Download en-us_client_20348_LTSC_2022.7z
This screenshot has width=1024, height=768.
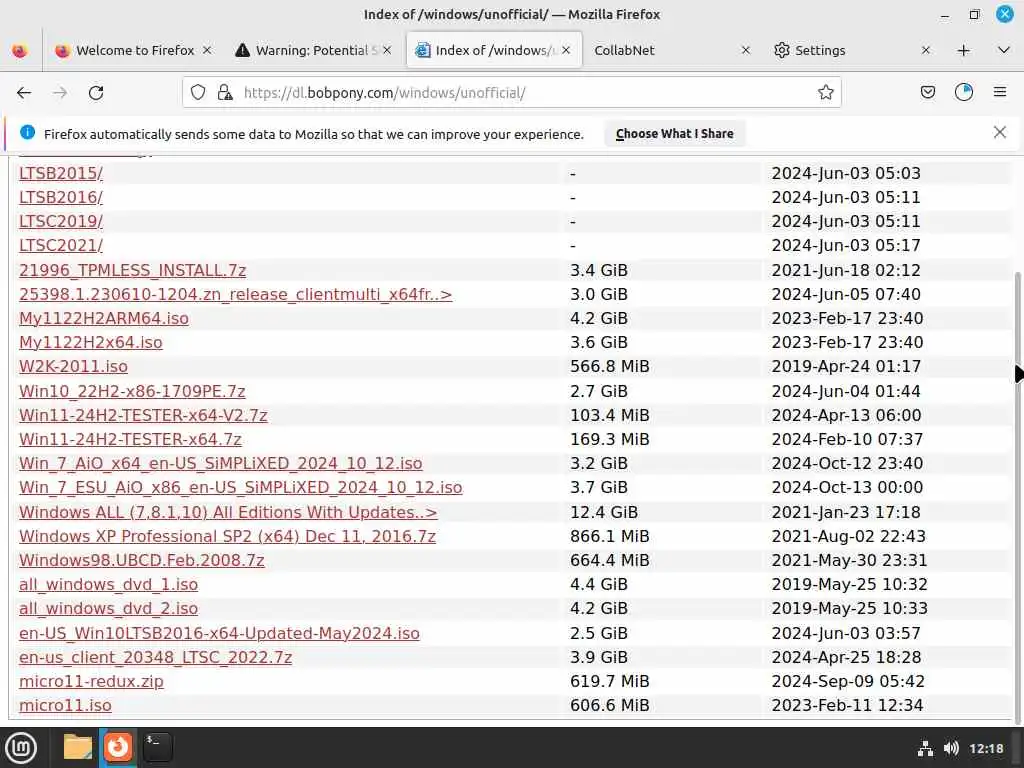(155, 658)
